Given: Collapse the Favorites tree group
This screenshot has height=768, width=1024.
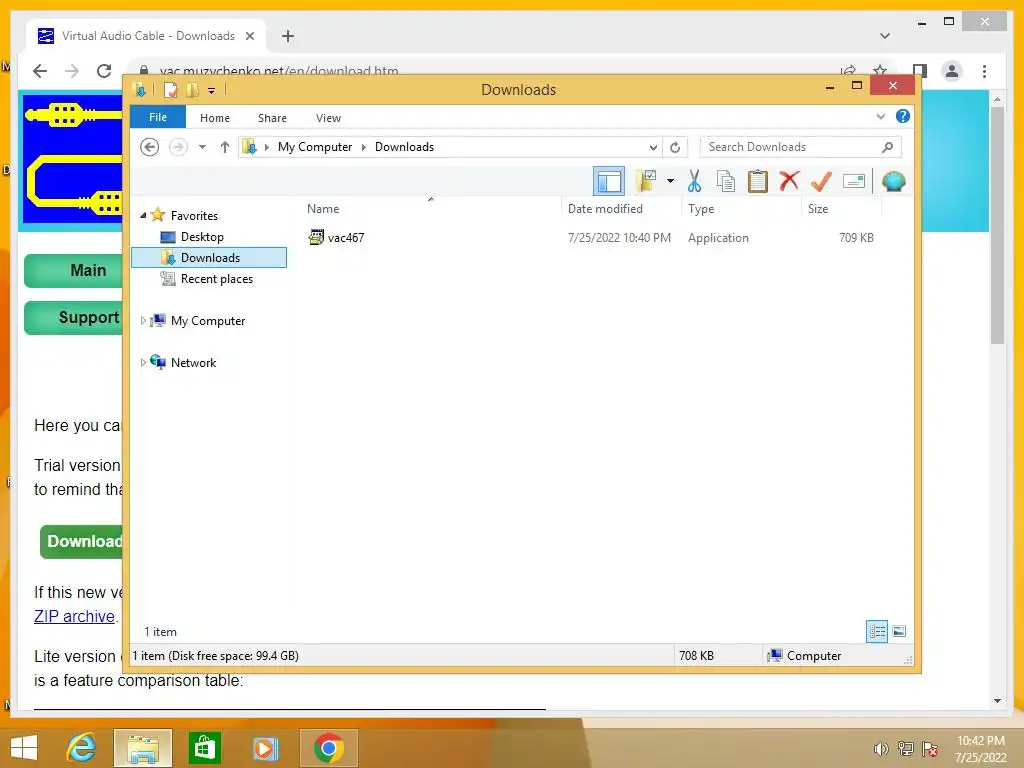Looking at the screenshot, I should pos(143,215).
